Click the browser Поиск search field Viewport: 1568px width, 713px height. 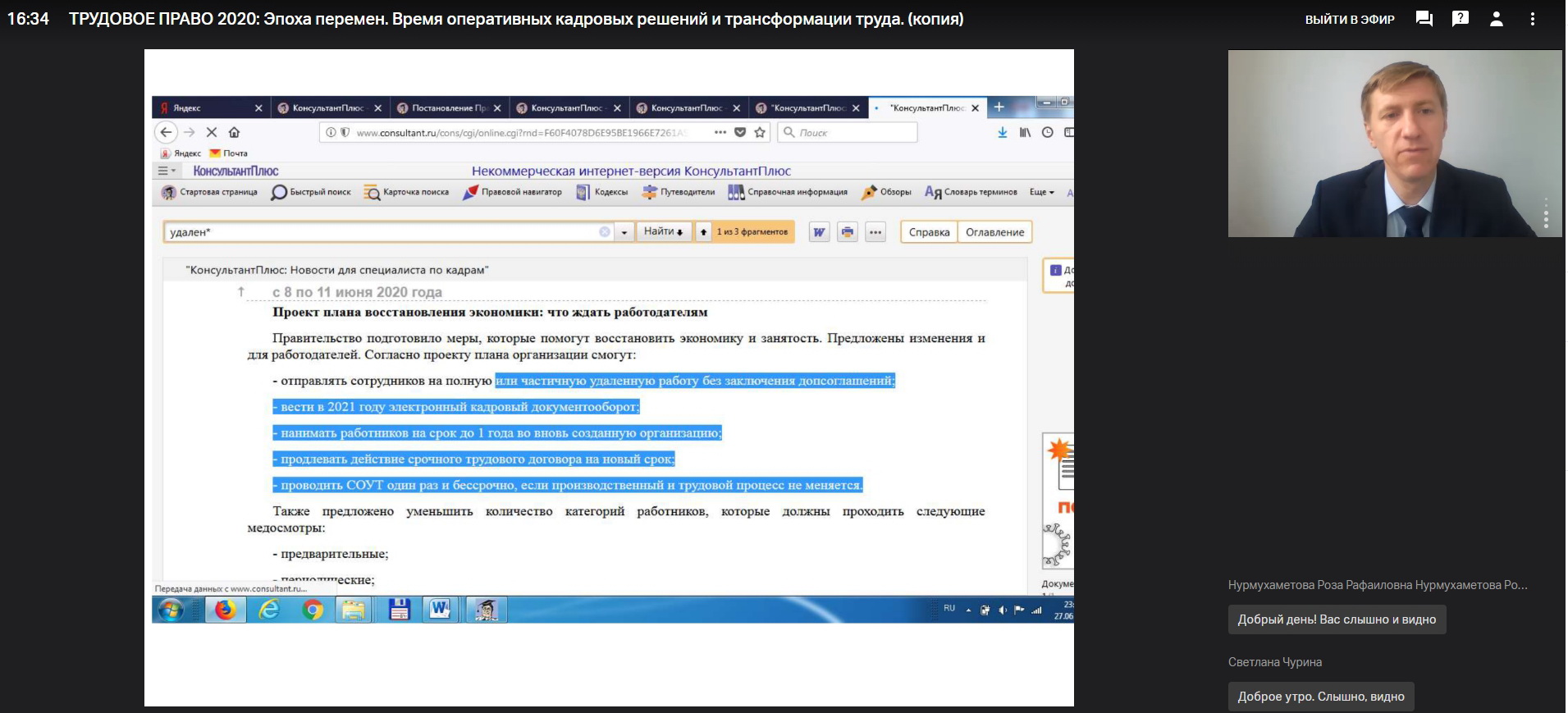coord(848,132)
